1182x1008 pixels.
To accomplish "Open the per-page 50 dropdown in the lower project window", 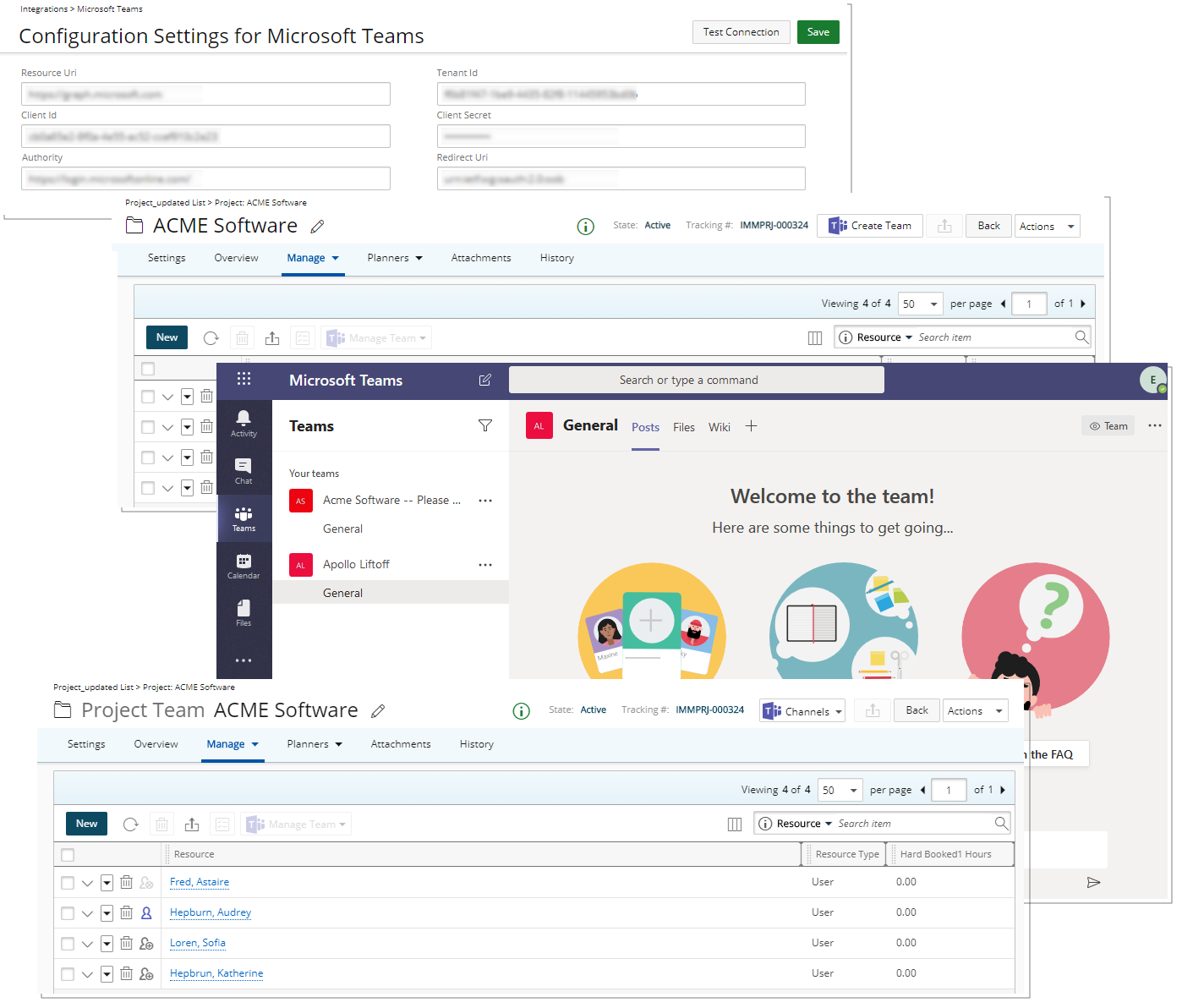I will (x=840, y=790).
